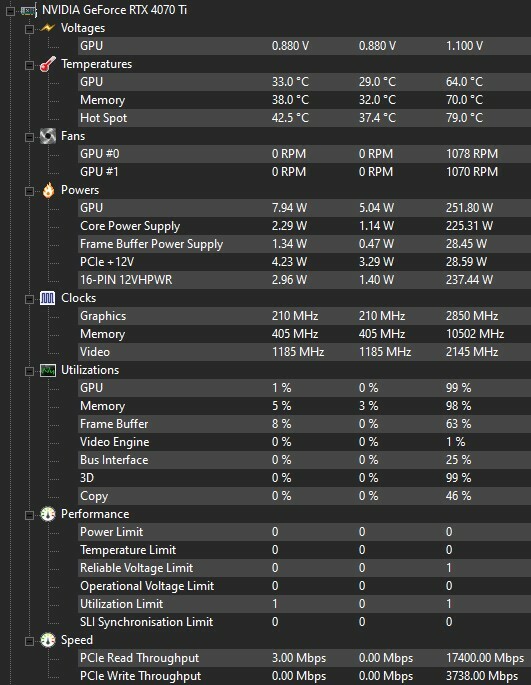Click the red thermometer Temperatures icon

pos(48,64)
